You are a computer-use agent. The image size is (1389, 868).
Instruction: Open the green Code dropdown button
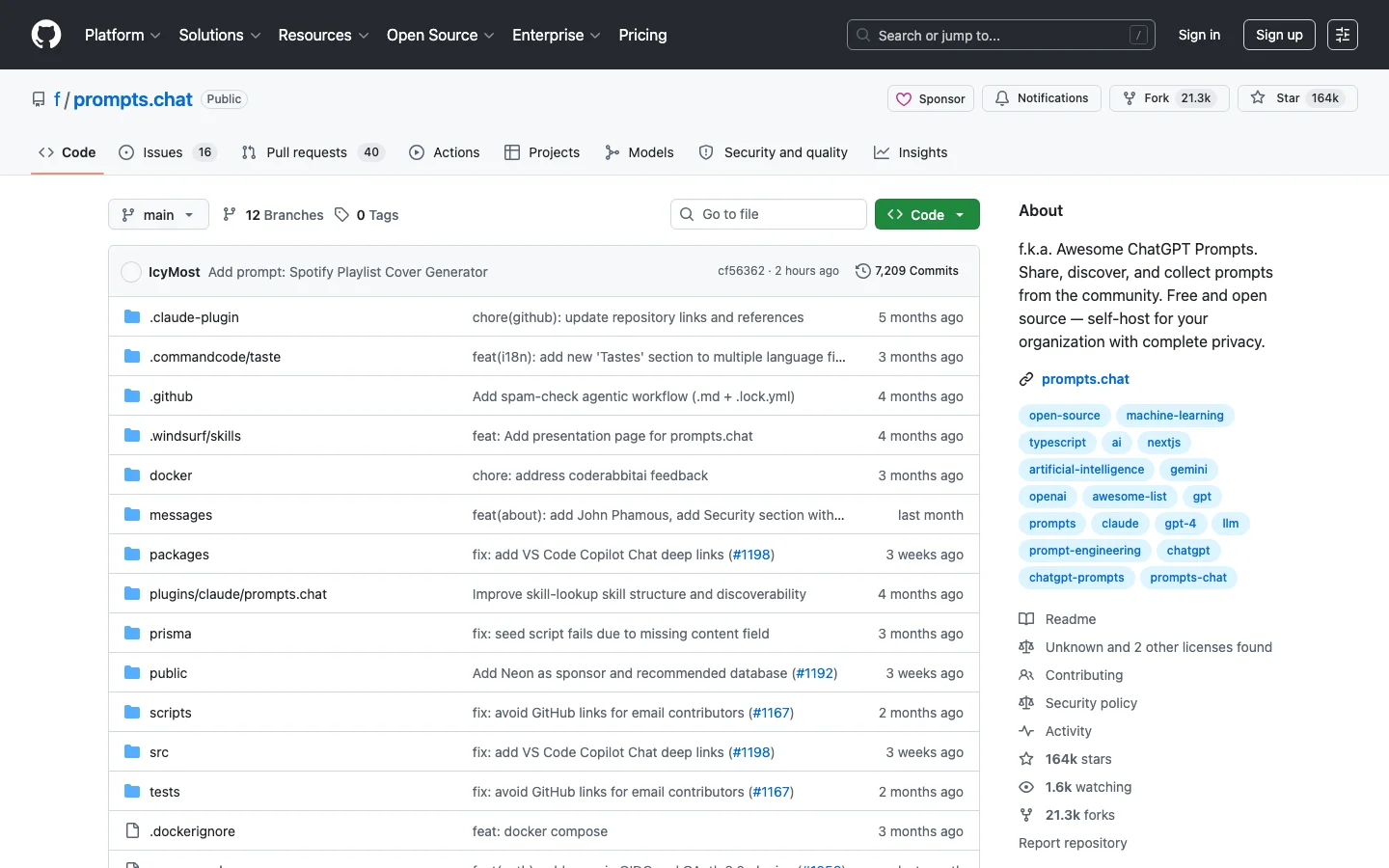click(927, 214)
